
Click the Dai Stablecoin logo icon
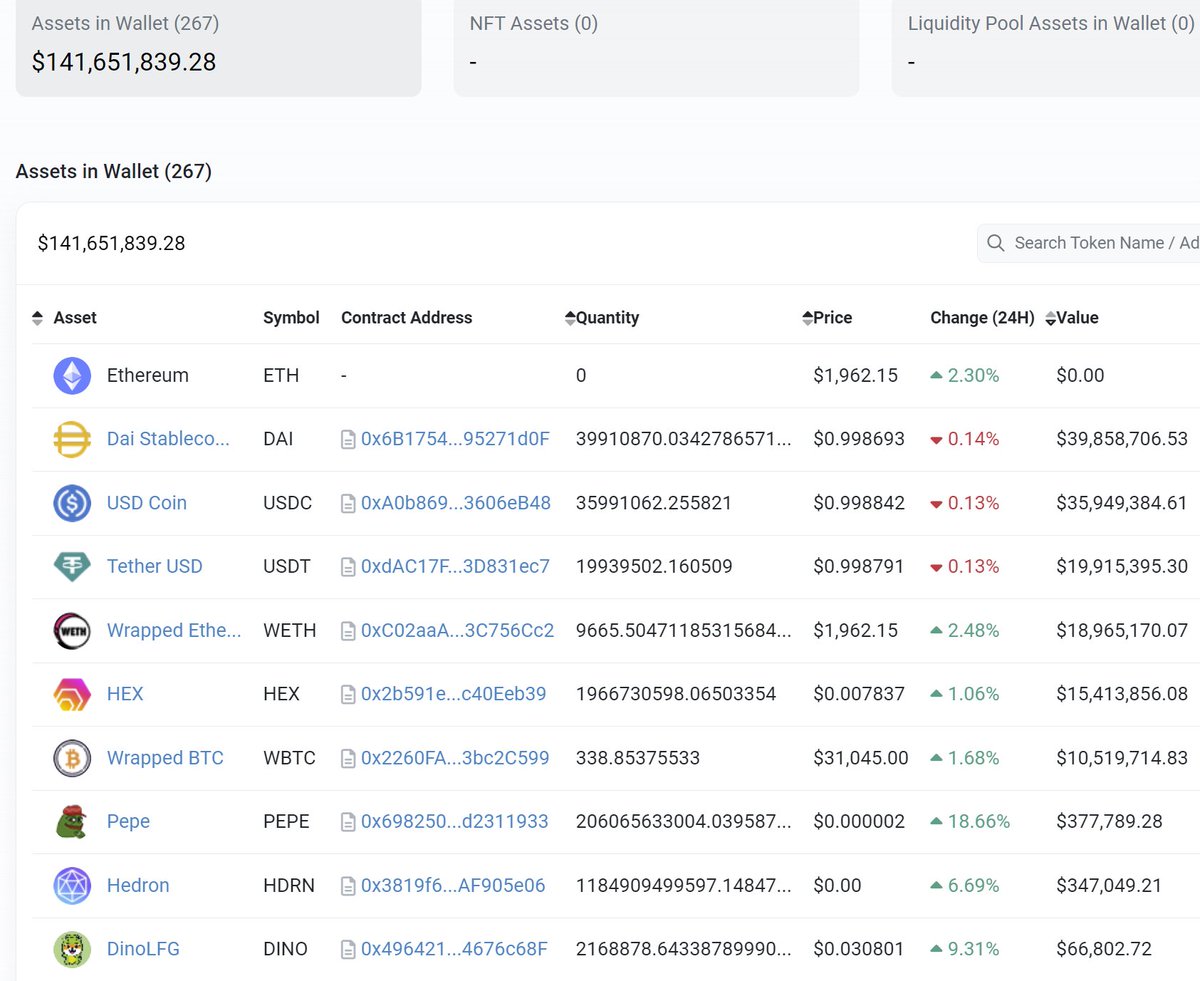point(72,439)
